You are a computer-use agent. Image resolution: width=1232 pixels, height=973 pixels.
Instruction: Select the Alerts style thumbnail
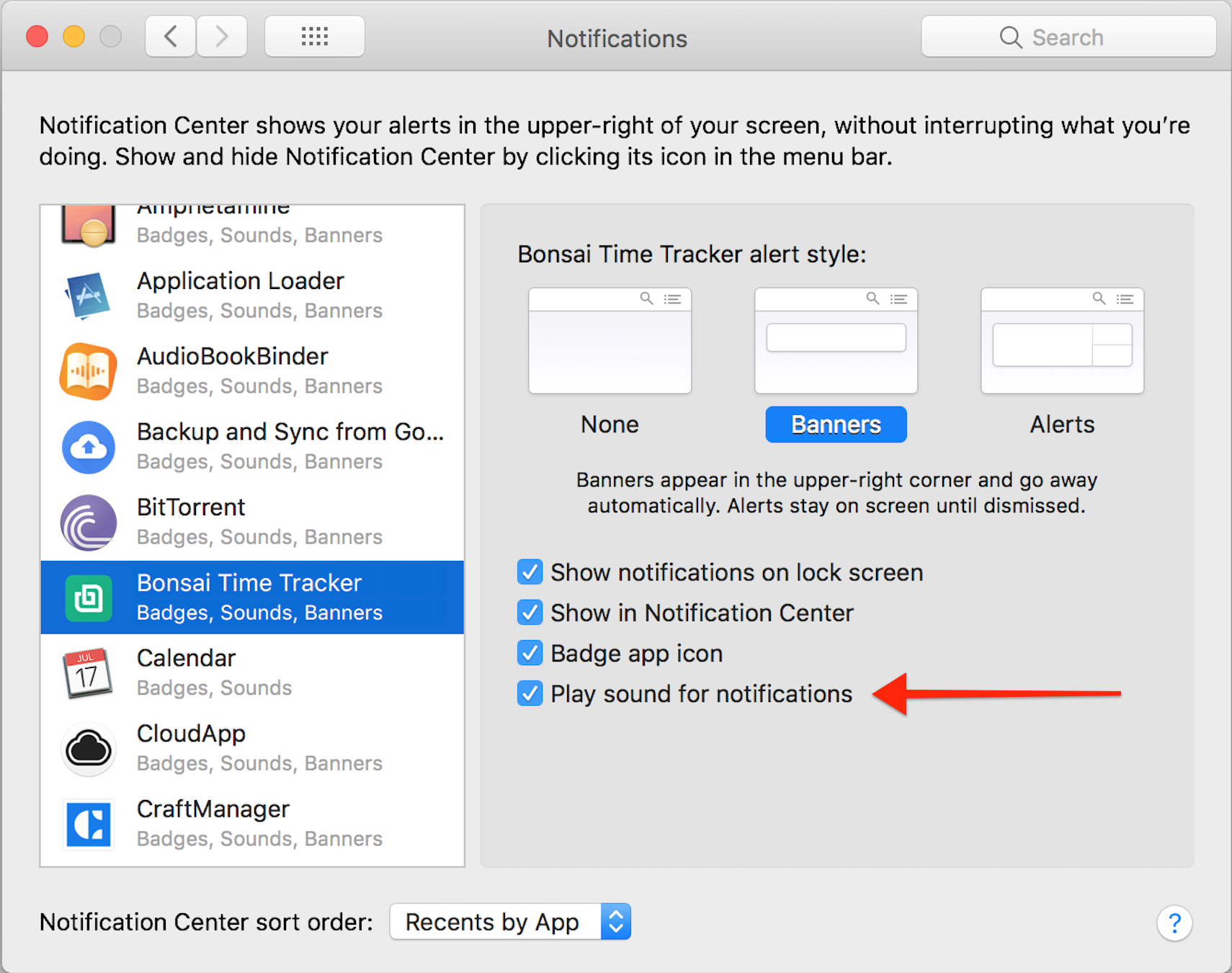coord(1062,341)
